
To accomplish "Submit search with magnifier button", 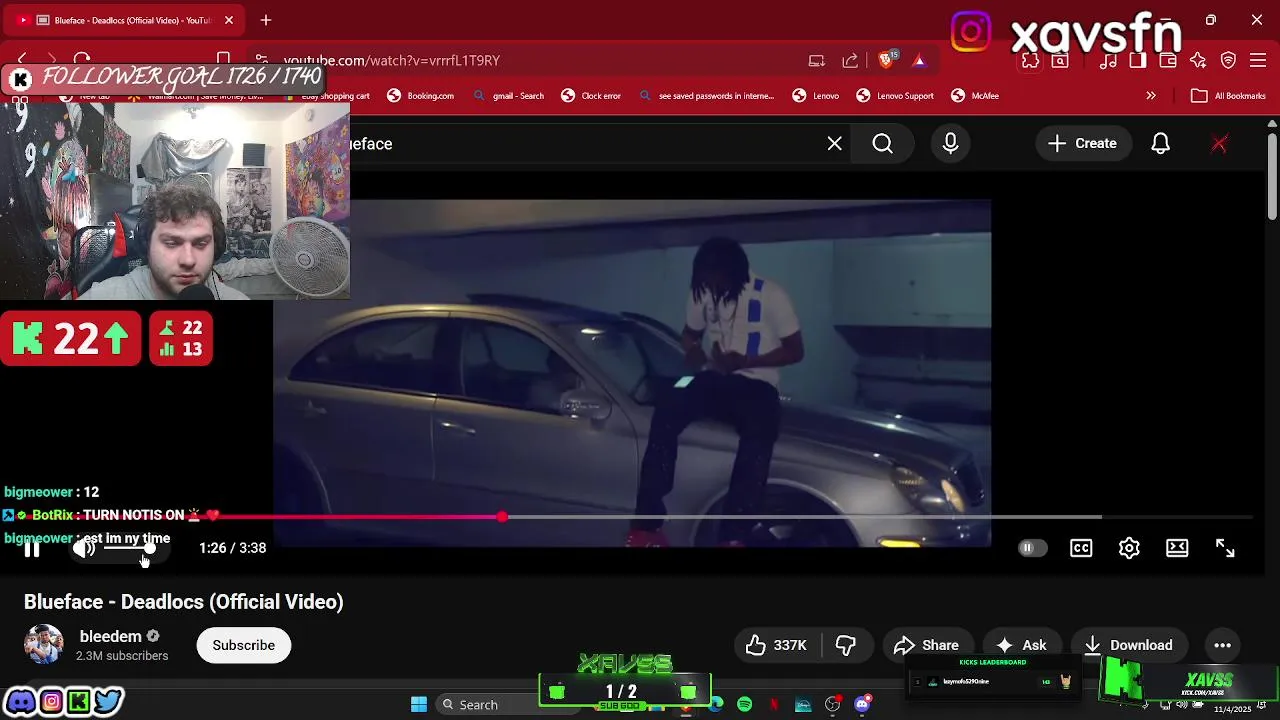I will coord(882,144).
